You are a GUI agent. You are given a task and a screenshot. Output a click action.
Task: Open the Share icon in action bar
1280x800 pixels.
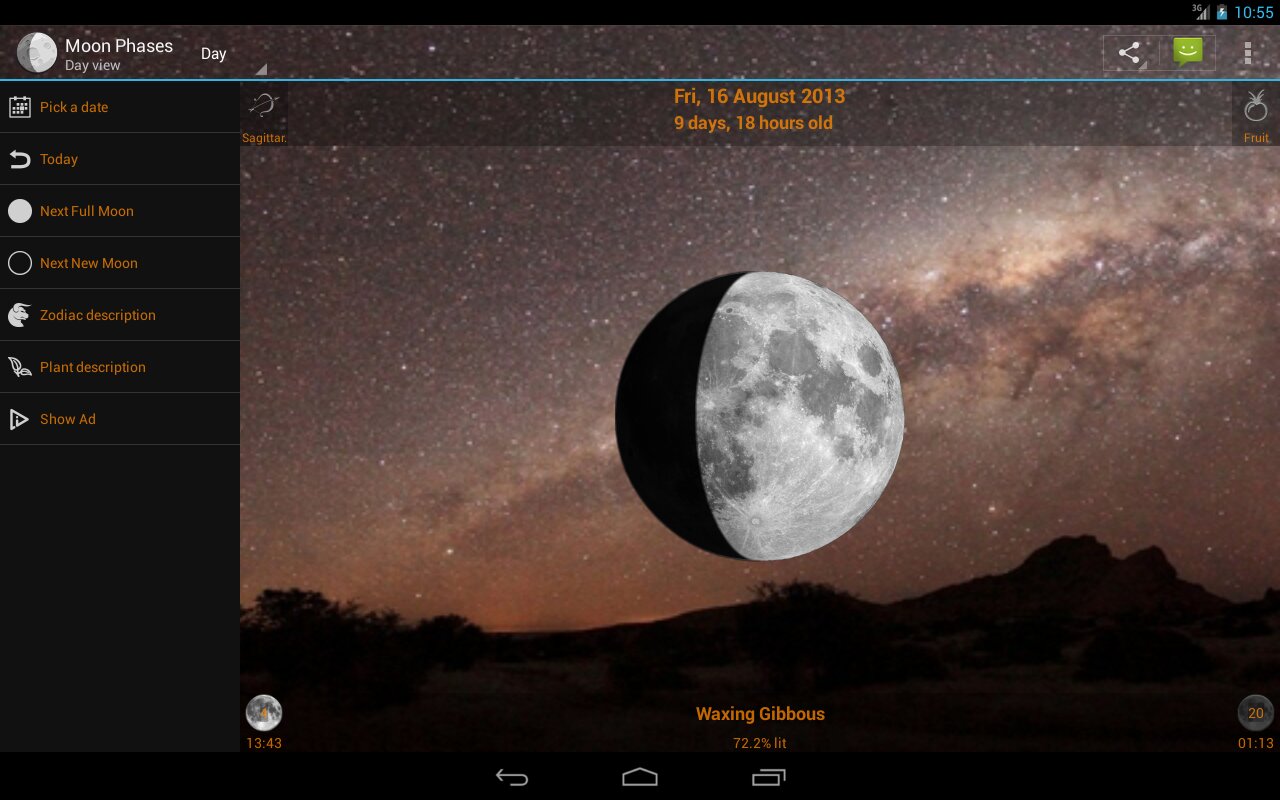pyautogui.click(x=1130, y=53)
